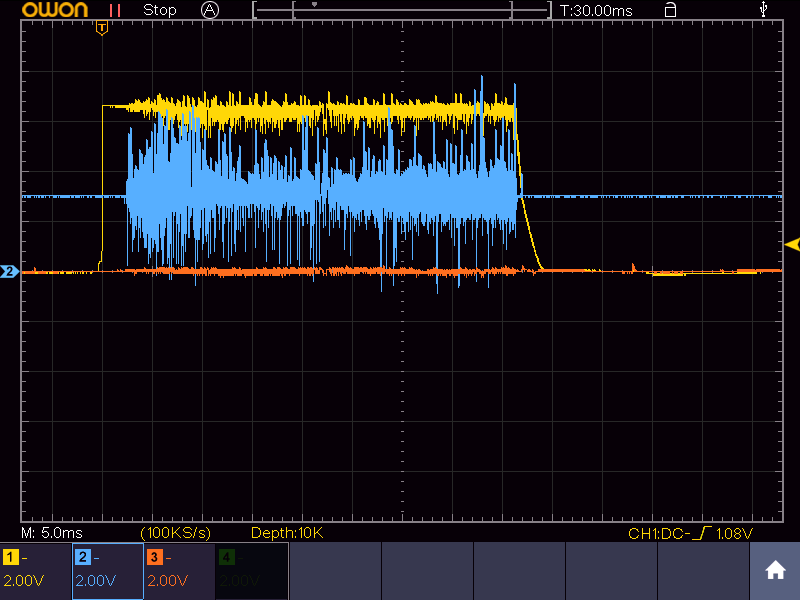This screenshot has height=600, width=800.
Task: Click the T:30.00ms horizontal position readout
Action: [596, 11]
